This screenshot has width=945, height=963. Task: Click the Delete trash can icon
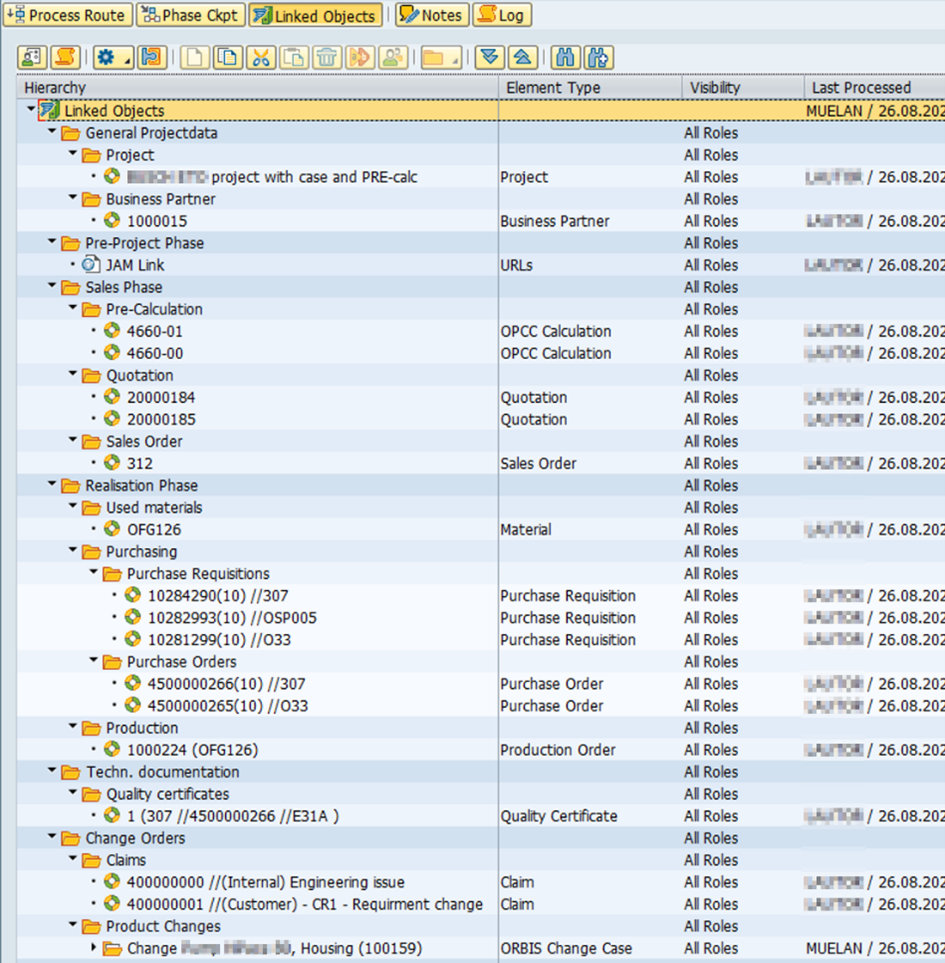pos(327,57)
